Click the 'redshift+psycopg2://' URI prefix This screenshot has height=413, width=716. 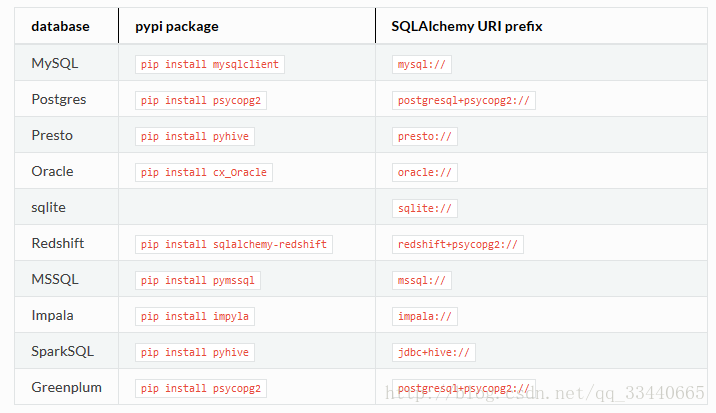coord(458,244)
